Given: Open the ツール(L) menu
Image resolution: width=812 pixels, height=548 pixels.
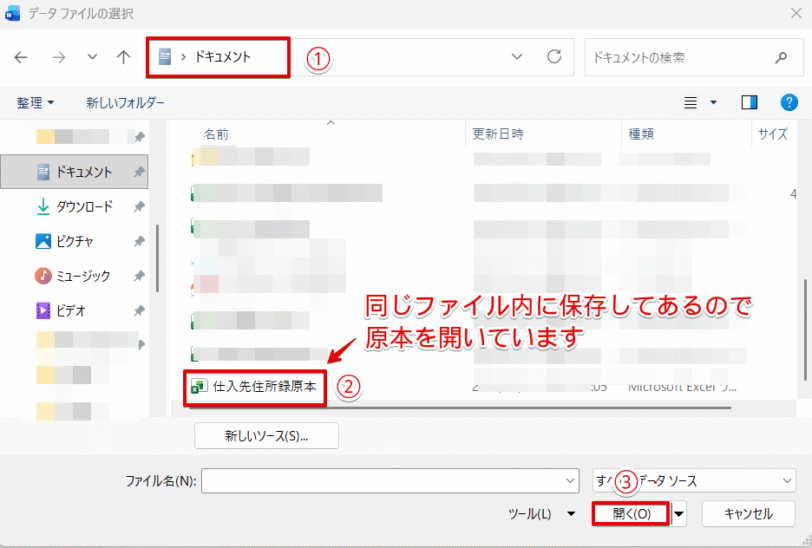Looking at the screenshot, I should coord(541,514).
